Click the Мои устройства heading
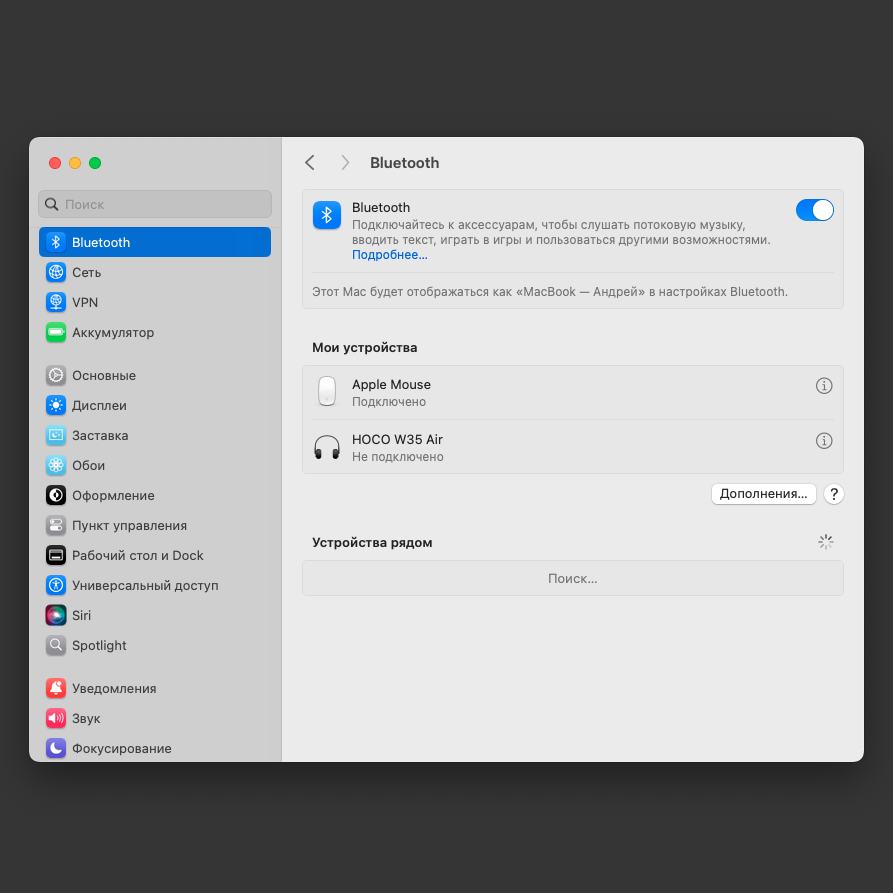Image resolution: width=893 pixels, height=893 pixels. click(364, 347)
